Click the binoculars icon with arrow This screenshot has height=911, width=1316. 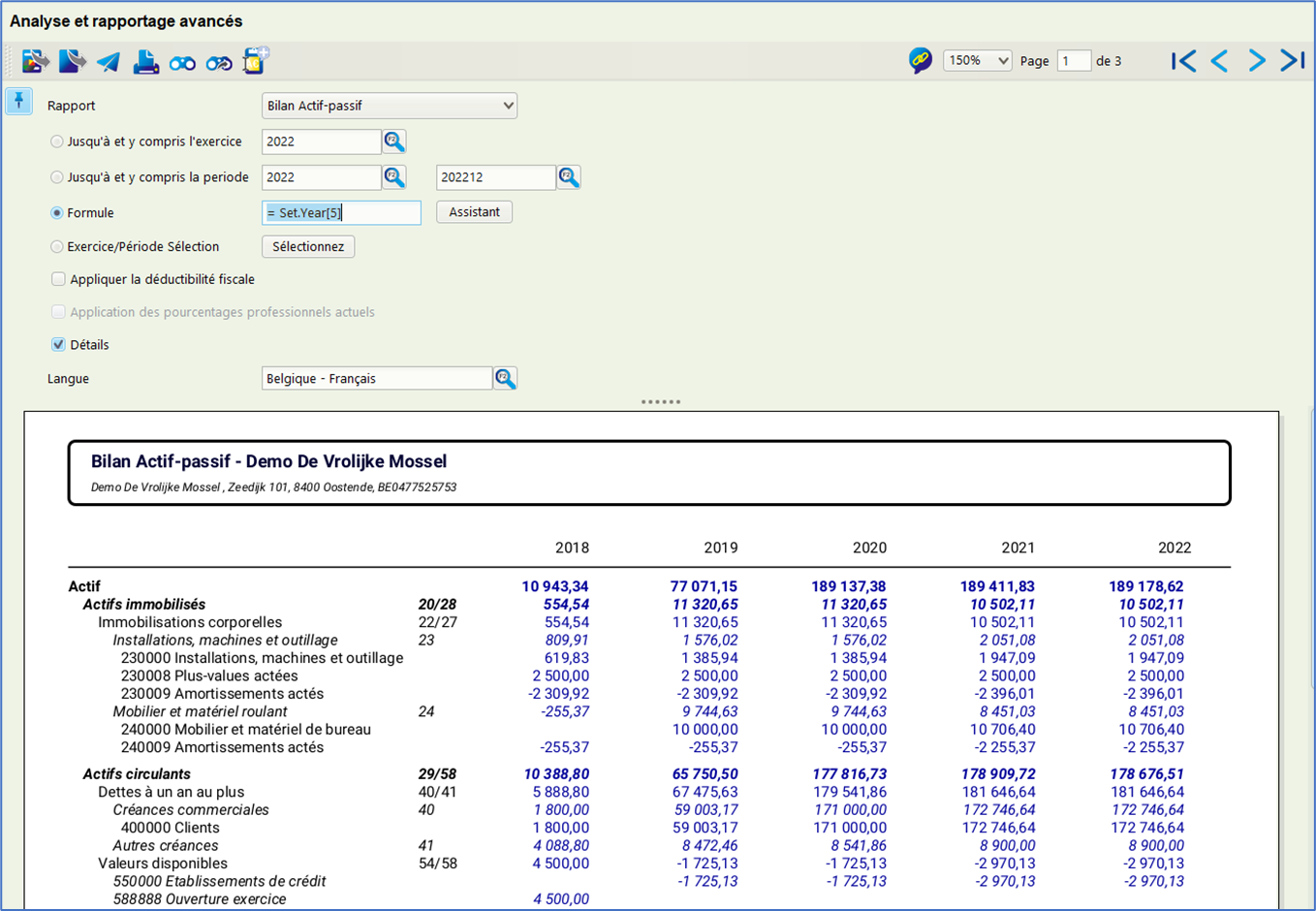tap(219, 64)
